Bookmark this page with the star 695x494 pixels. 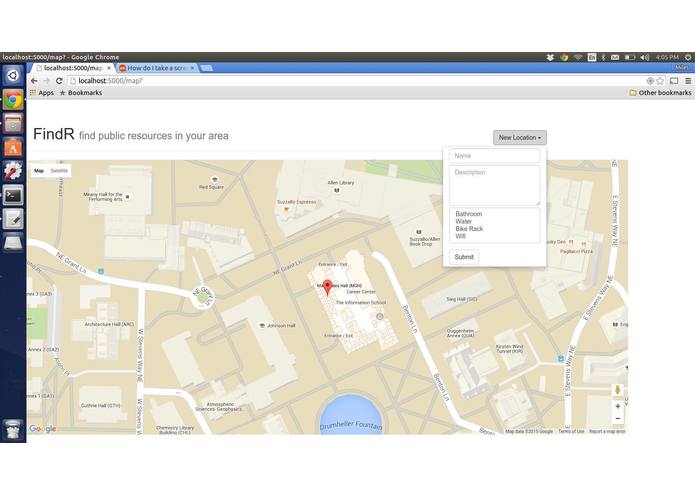(x=660, y=81)
